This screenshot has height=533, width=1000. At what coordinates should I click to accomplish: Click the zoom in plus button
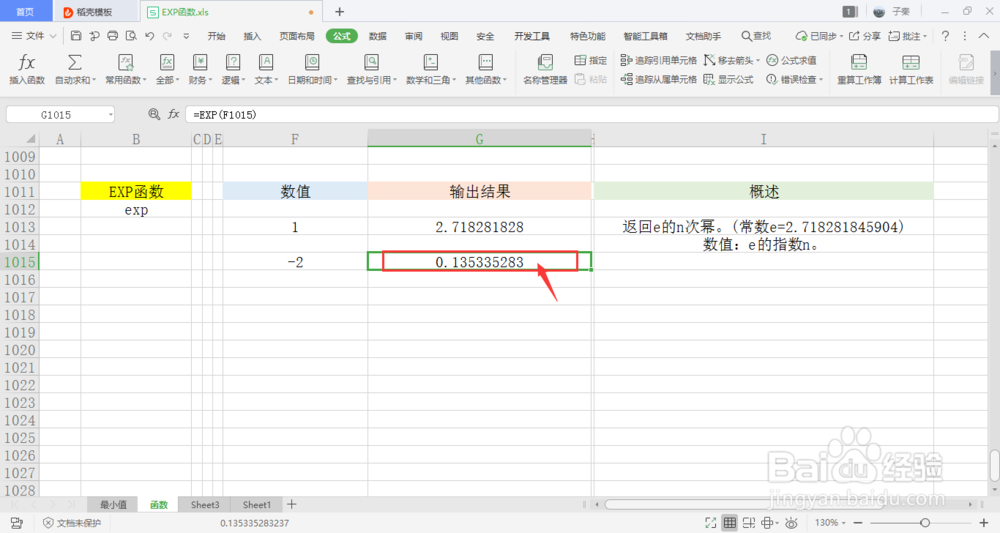pos(983,523)
